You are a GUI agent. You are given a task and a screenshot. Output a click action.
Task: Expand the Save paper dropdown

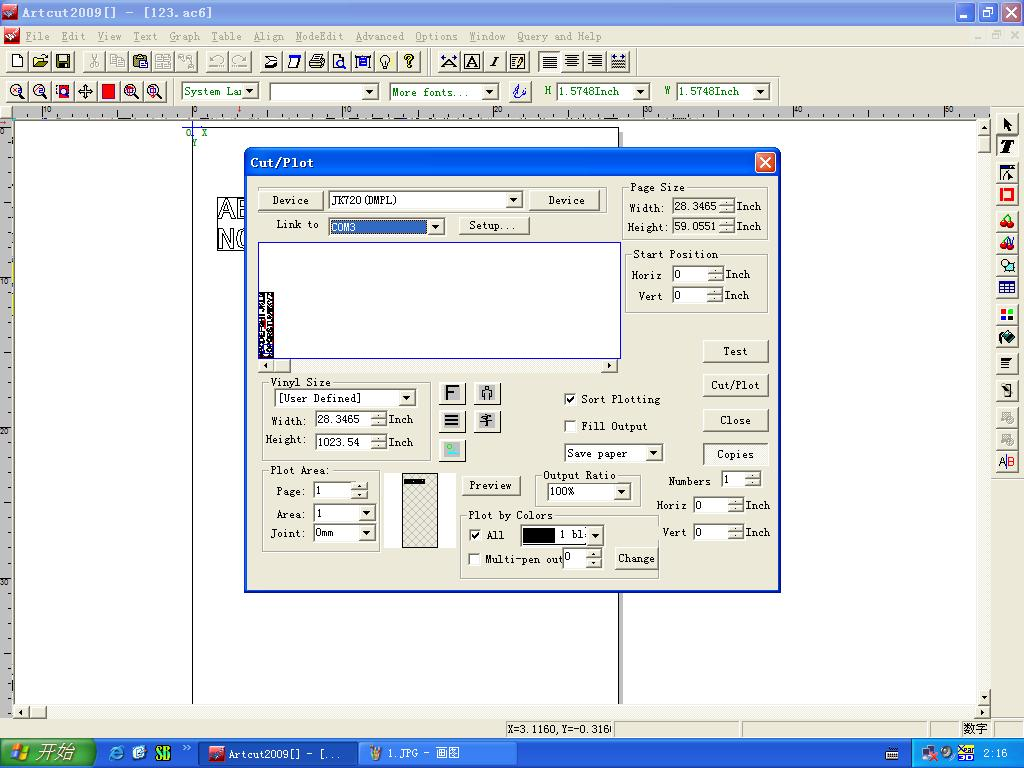pos(653,453)
